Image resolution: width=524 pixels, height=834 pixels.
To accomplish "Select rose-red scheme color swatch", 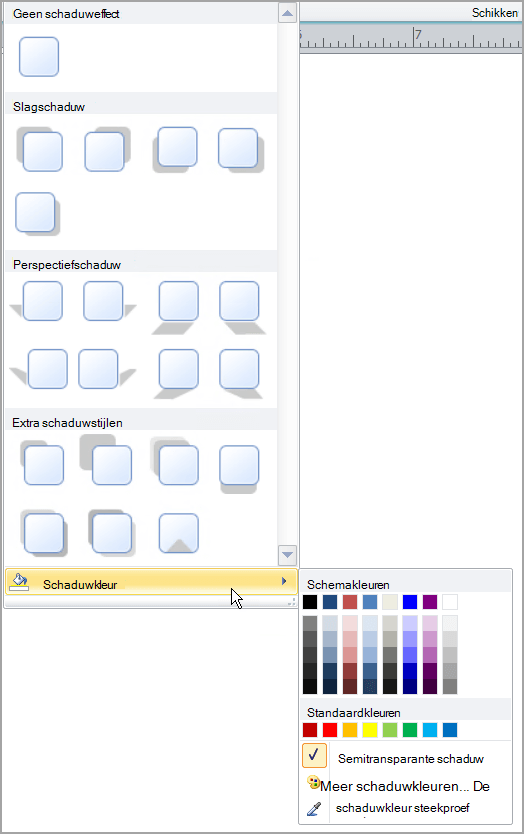I will coord(350,602).
